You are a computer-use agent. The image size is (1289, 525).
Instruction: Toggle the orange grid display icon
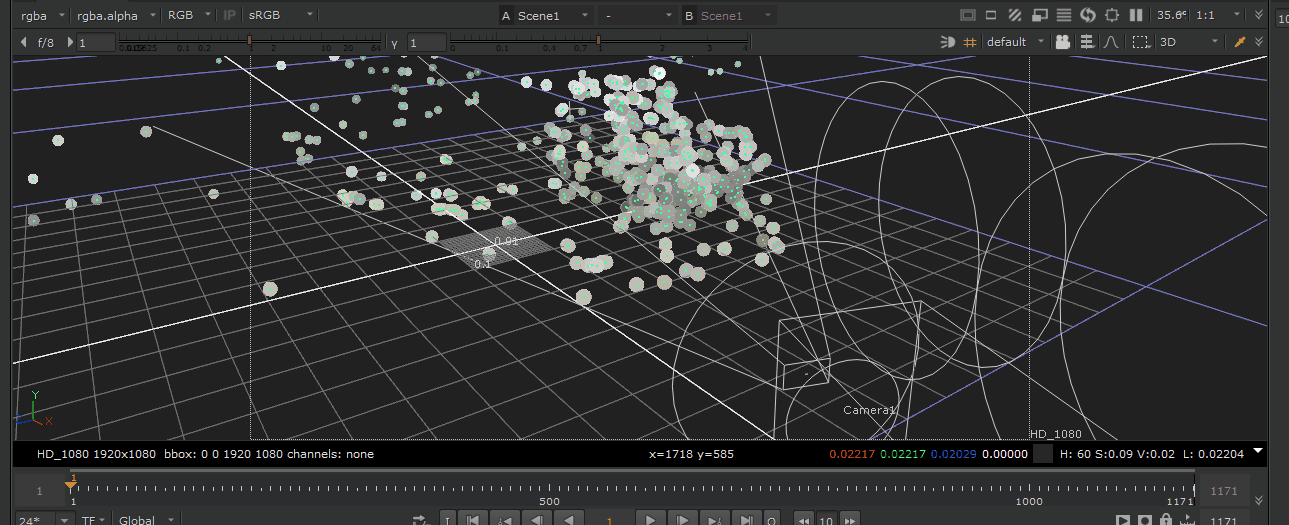pyautogui.click(x=969, y=42)
